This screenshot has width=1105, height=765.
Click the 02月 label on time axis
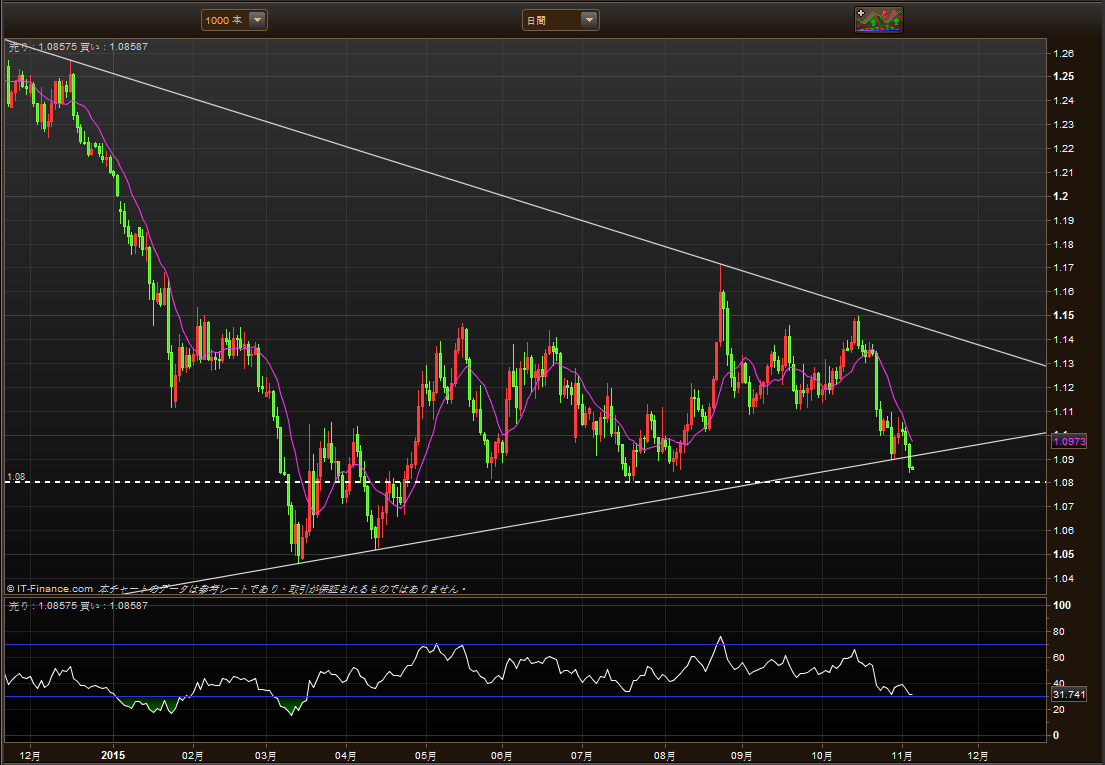(193, 756)
